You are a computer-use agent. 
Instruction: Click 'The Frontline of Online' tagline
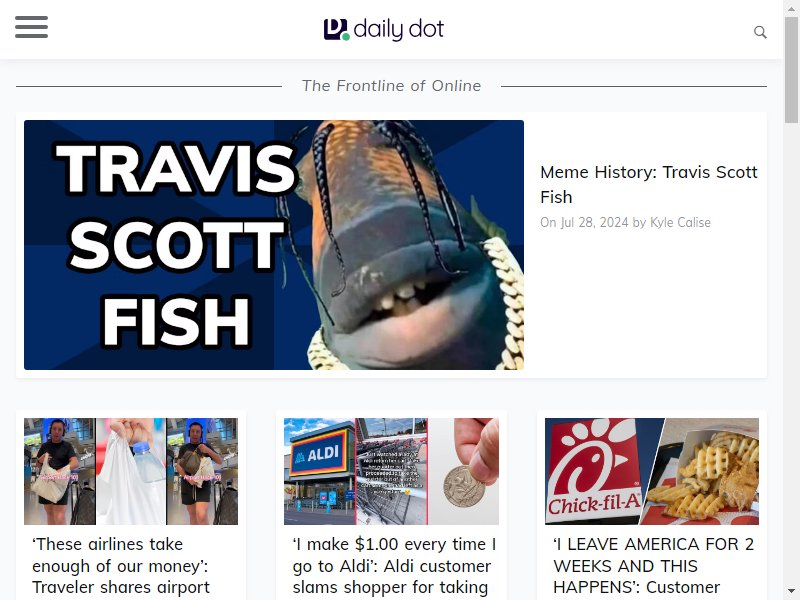click(391, 86)
